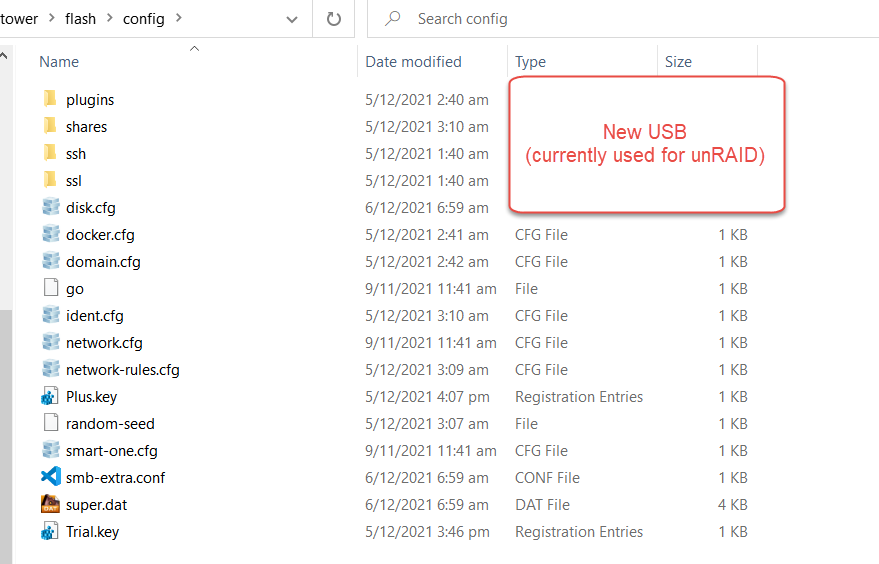Go to the tower breadcrumb location
The image size is (879, 564).
[x=18, y=19]
